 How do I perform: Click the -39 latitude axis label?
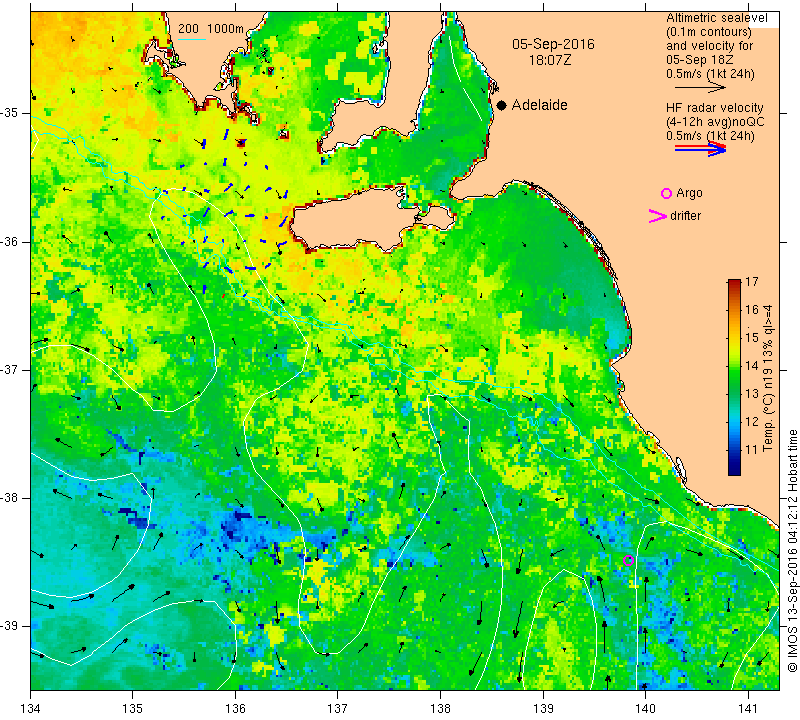click(x=9, y=626)
